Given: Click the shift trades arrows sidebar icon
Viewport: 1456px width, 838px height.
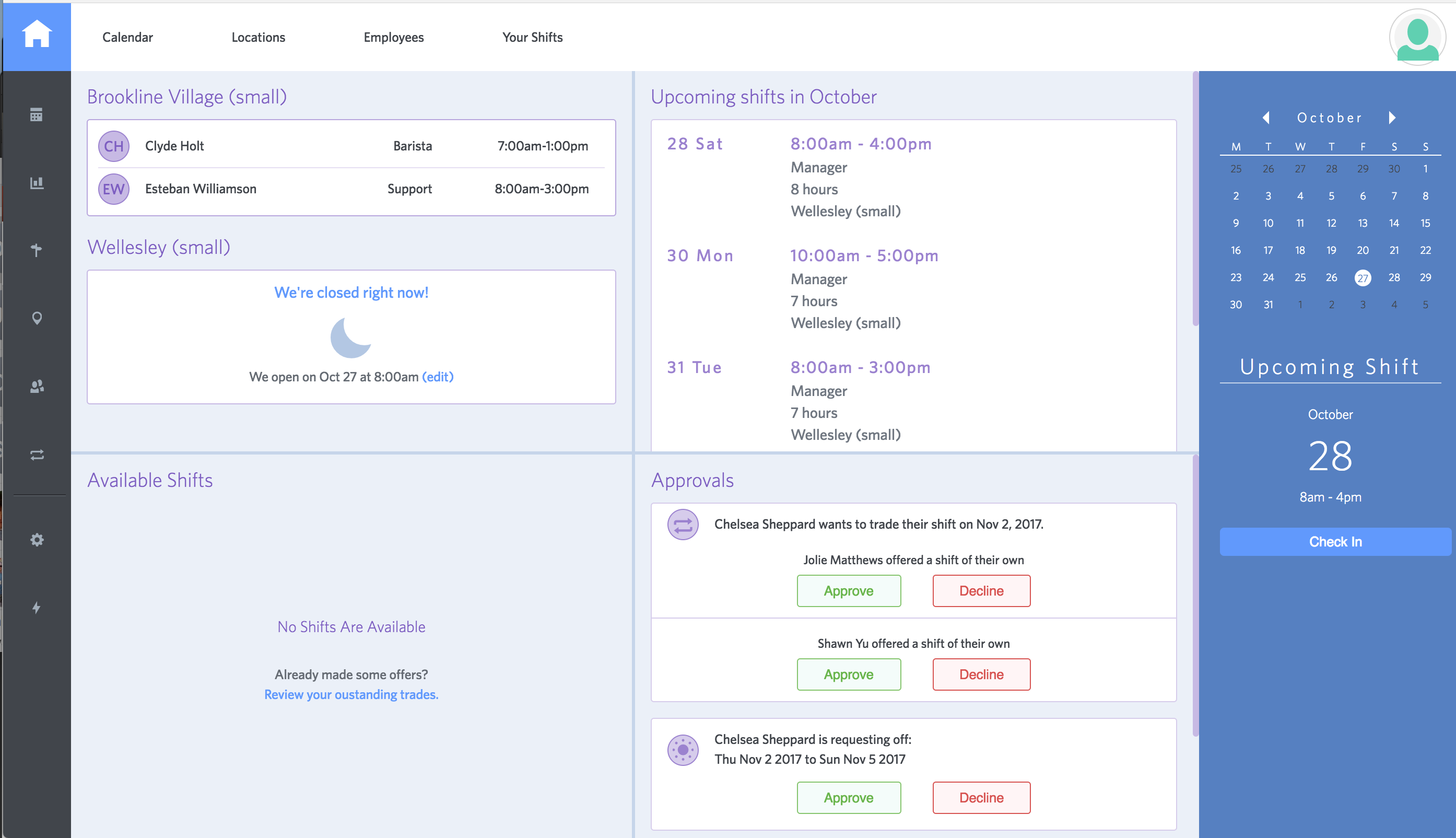Looking at the screenshot, I should tap(37, 455).
